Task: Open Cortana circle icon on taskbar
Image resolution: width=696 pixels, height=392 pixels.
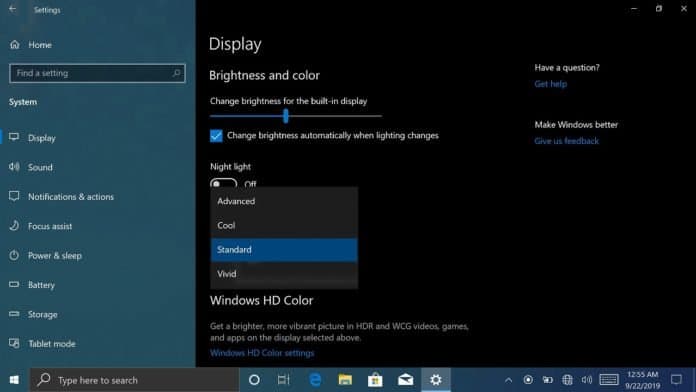Action: tap(254, 380)
